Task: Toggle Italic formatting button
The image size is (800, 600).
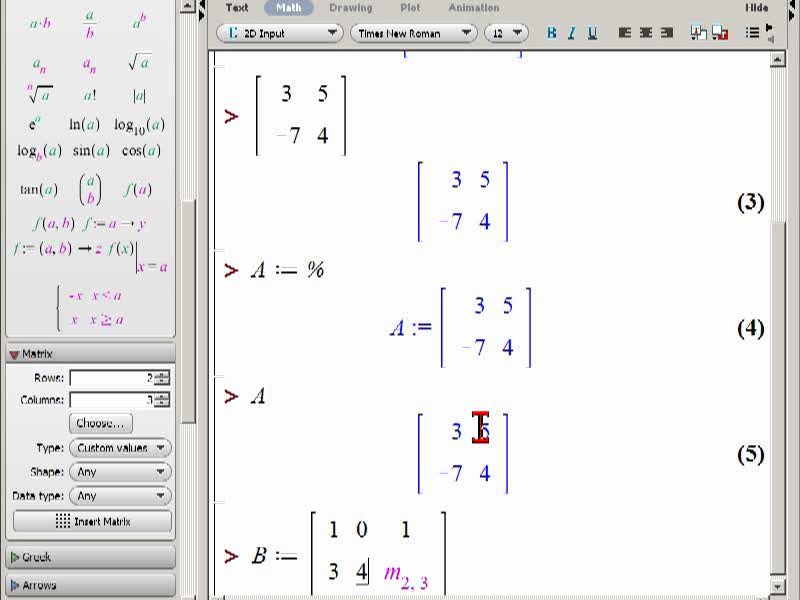Action: pos(571,33)
